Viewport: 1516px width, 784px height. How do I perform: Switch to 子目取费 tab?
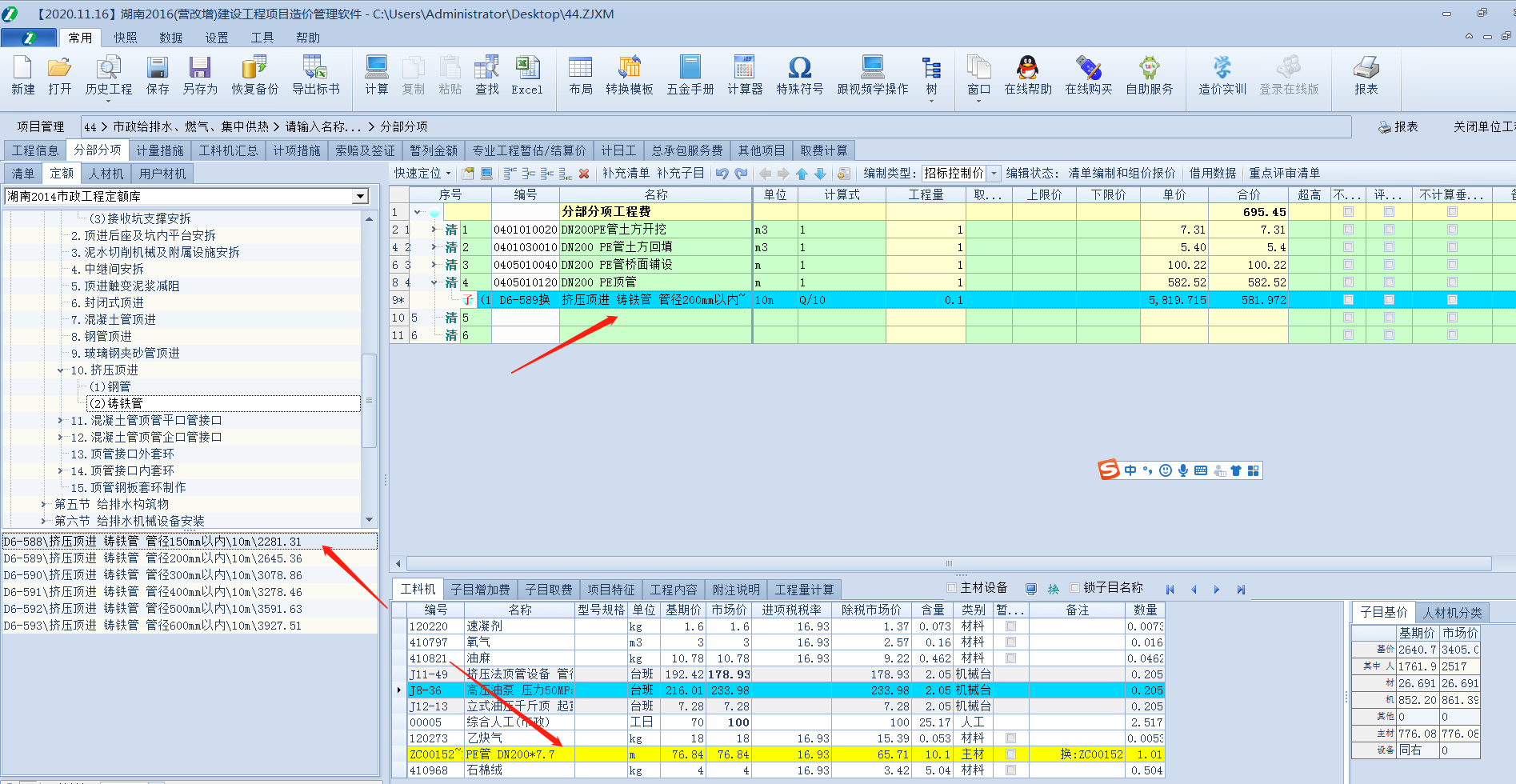point(548,590)
